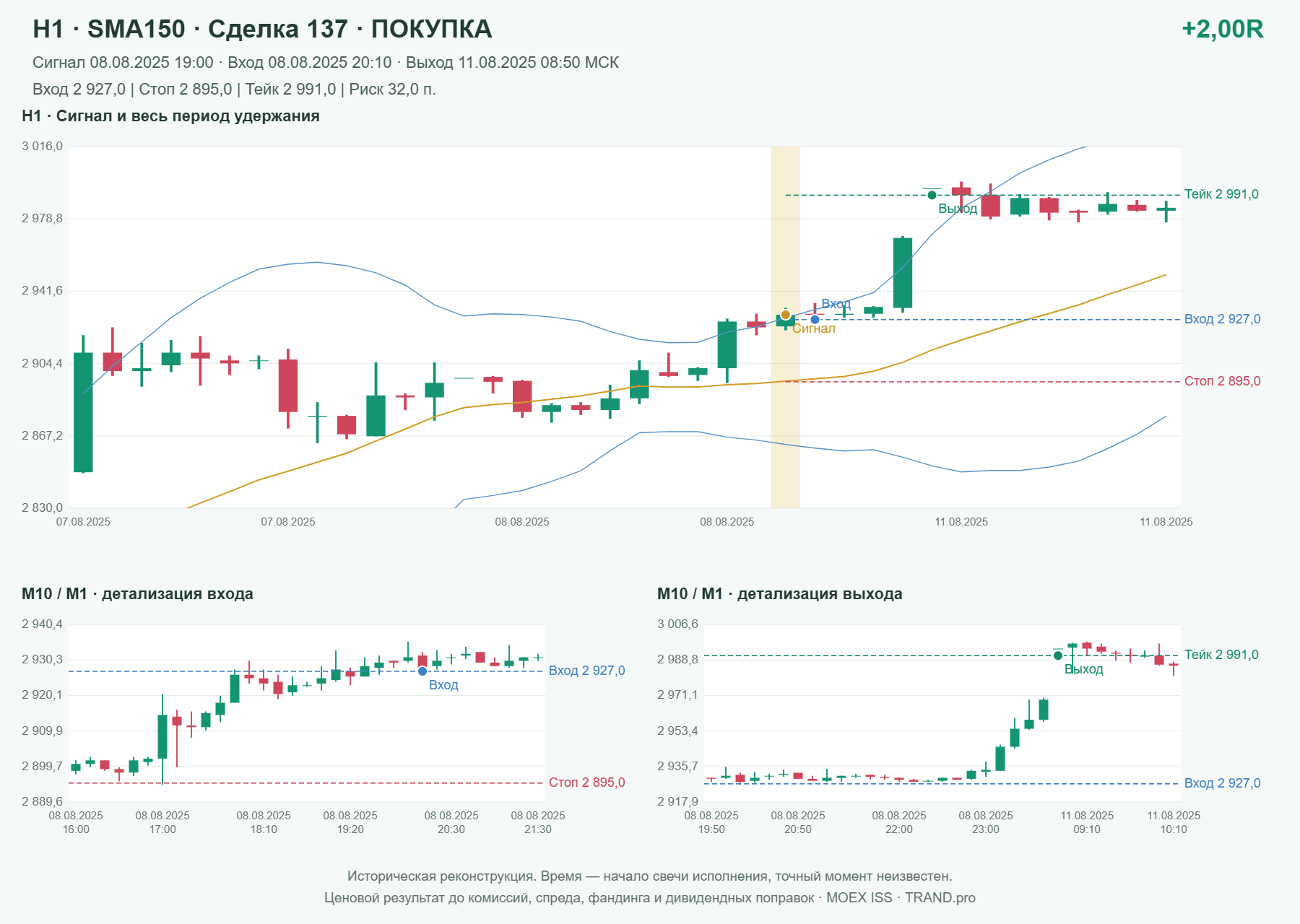The height and width of the screenshot is (924, 1300).
Task: Select the green exit dot in the exit detail chart
Action: [1058, 655]
